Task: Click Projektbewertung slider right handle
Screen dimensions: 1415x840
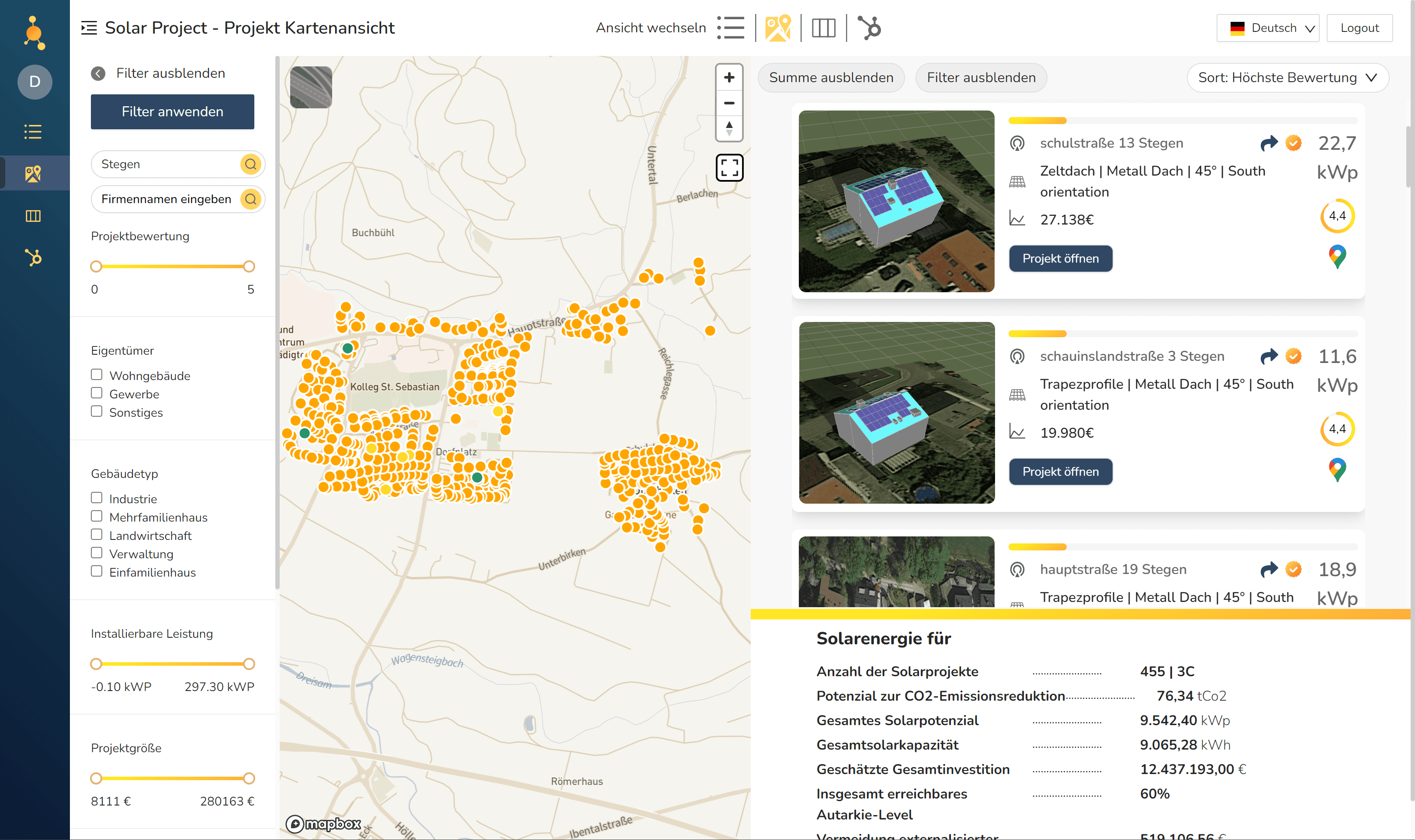Action: tap(249, 266)
